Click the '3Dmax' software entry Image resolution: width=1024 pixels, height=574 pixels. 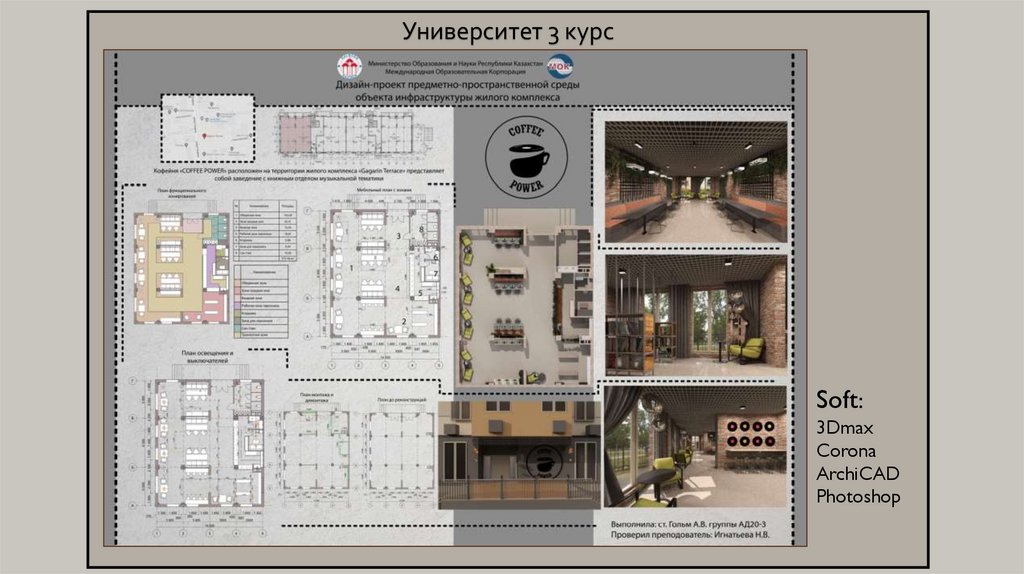tap(844, 428)
